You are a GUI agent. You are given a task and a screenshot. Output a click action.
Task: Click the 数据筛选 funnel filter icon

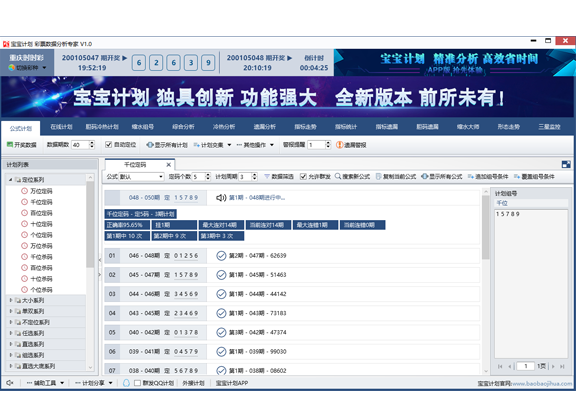tap(267, 176)
